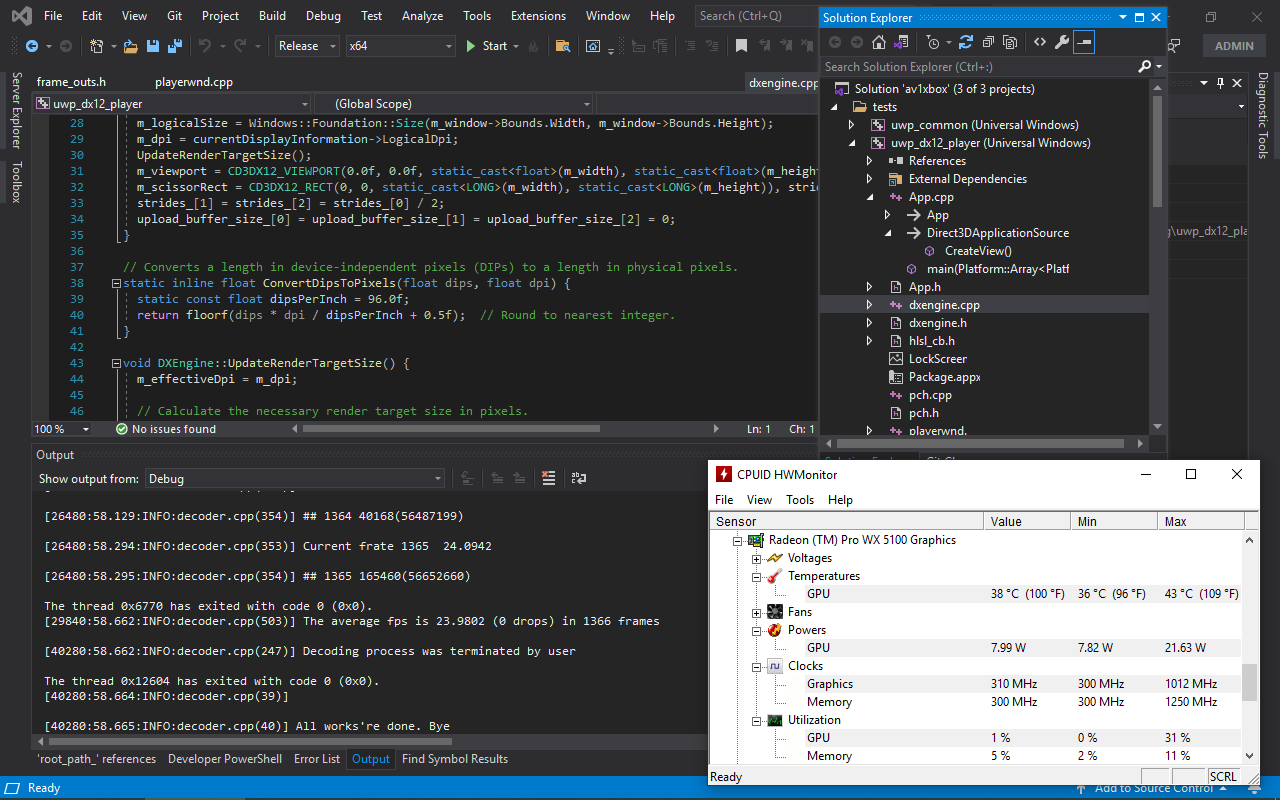Collapse Temperatures node in HWMonitor
The width and height of the screenshot is (1280, 800).
click(757, 576)
